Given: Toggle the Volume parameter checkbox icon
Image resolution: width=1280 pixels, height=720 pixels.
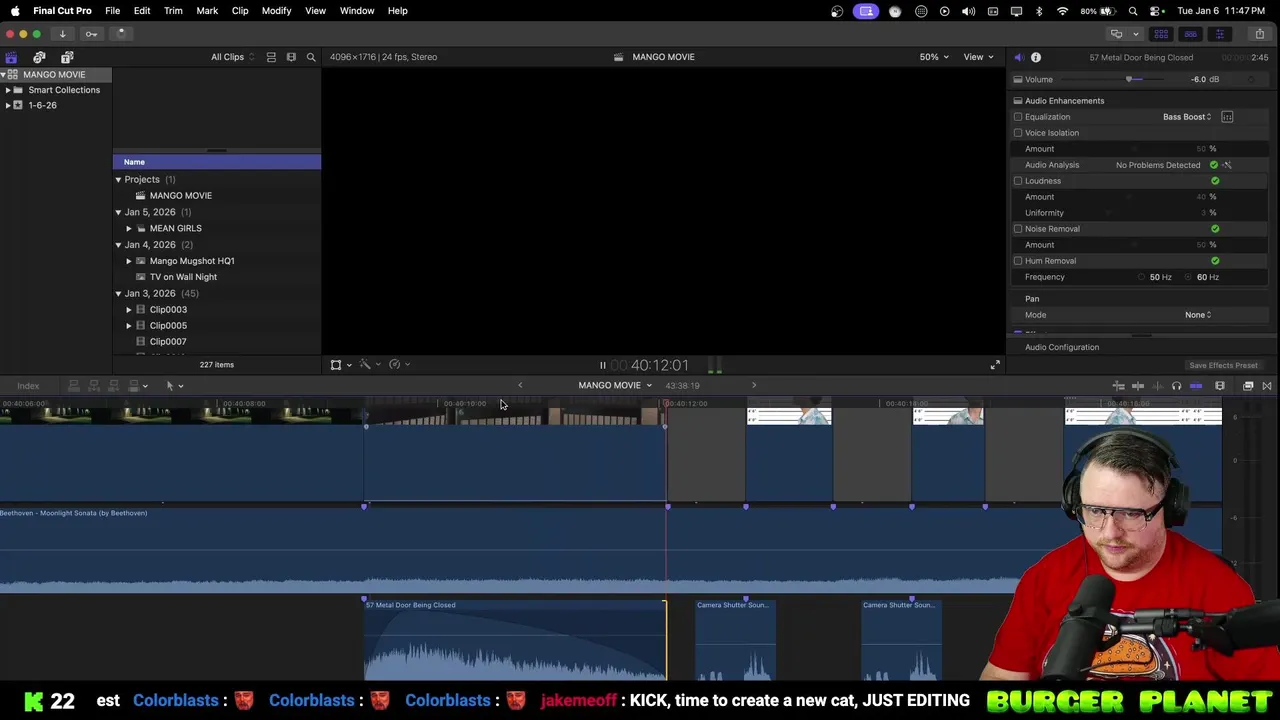Looking at the screenshot, I should click(1018, 79).
